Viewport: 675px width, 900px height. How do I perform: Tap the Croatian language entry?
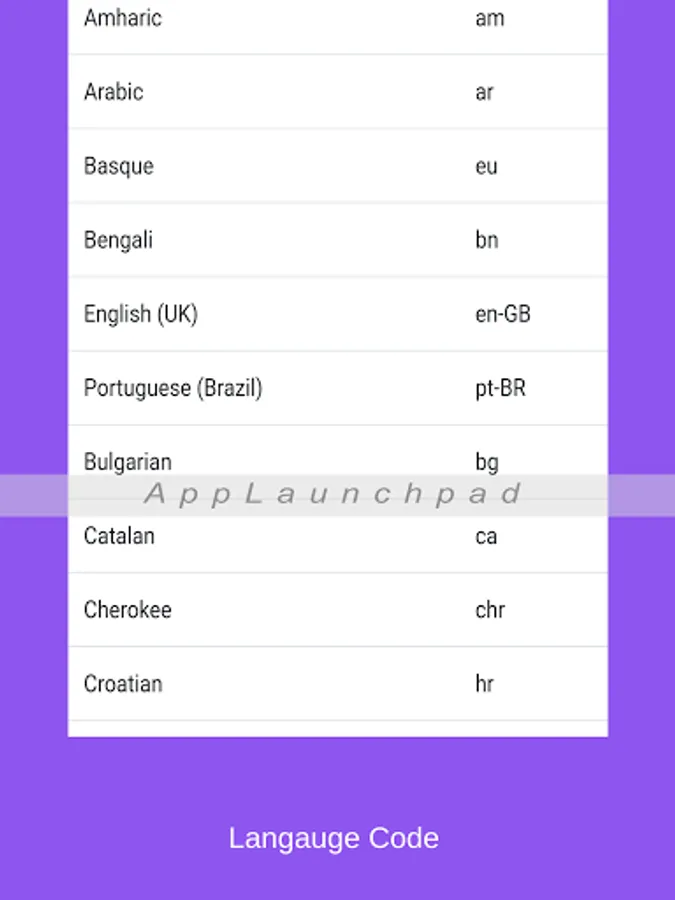122,684
